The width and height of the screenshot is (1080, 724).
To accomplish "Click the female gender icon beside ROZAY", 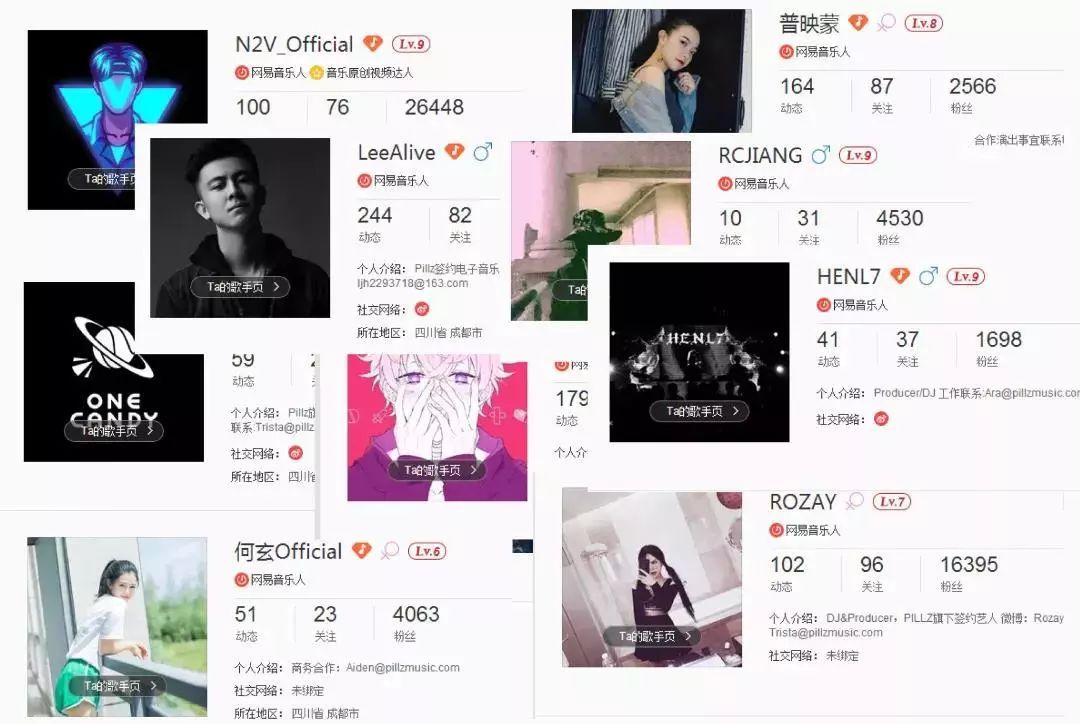I will click(855, 501).
